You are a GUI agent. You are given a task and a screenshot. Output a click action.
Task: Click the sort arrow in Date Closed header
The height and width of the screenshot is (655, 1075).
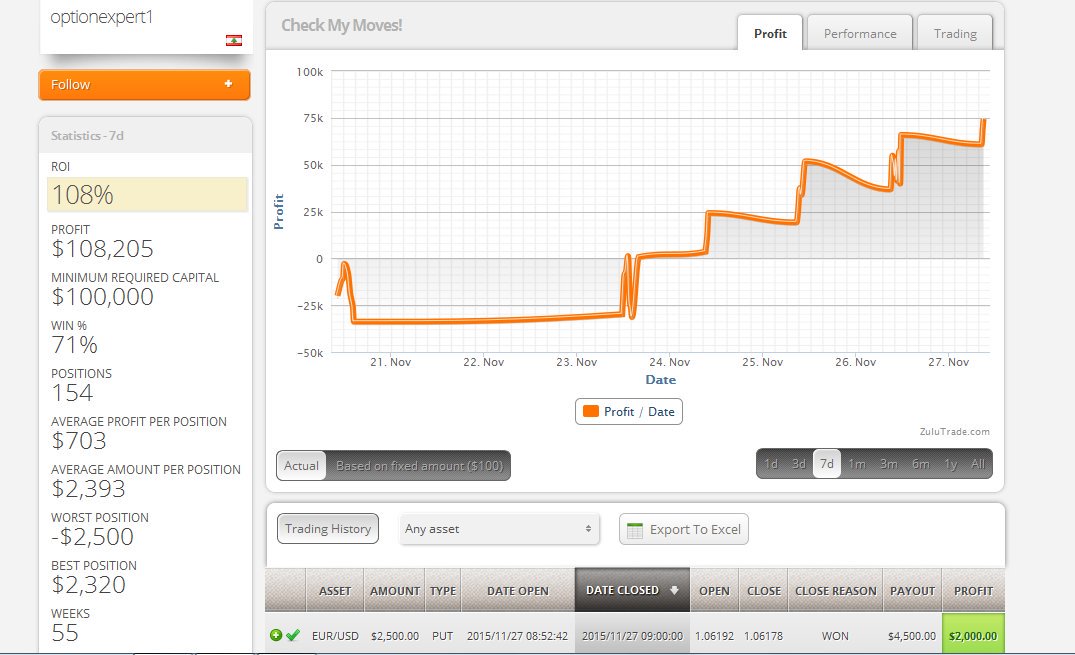[674, 590]
